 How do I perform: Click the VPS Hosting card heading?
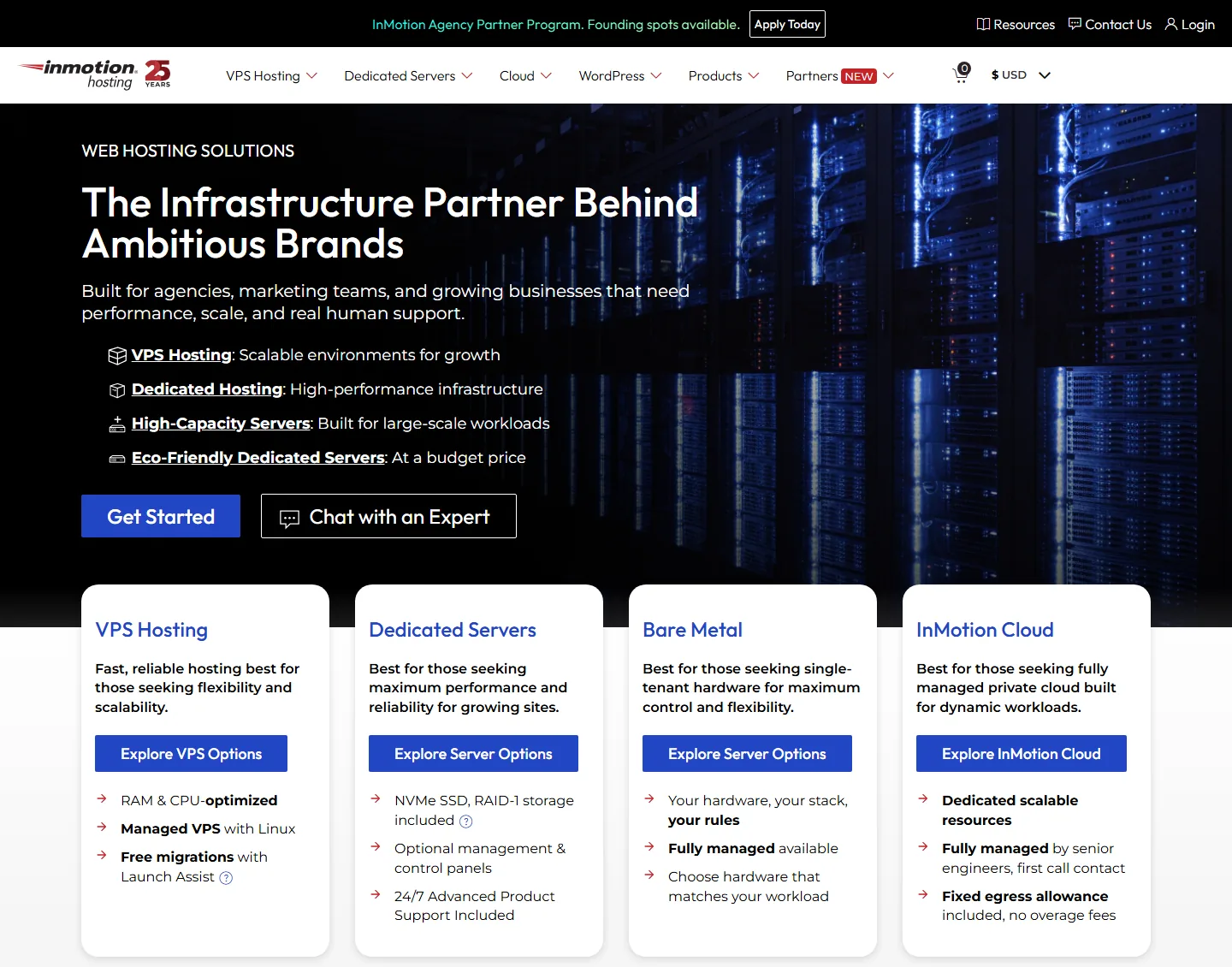tap(151, 630)
